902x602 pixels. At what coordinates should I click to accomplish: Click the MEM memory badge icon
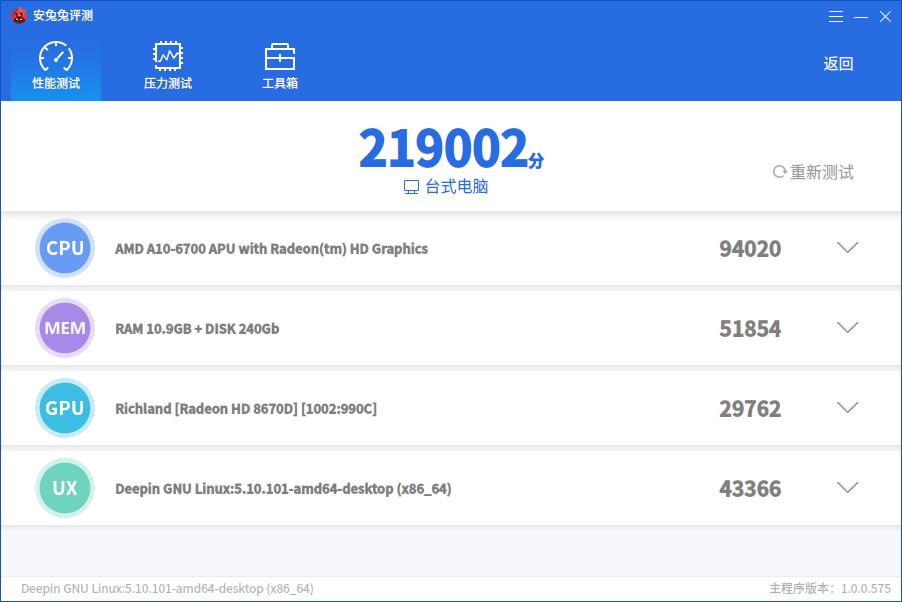pos(65,327)
